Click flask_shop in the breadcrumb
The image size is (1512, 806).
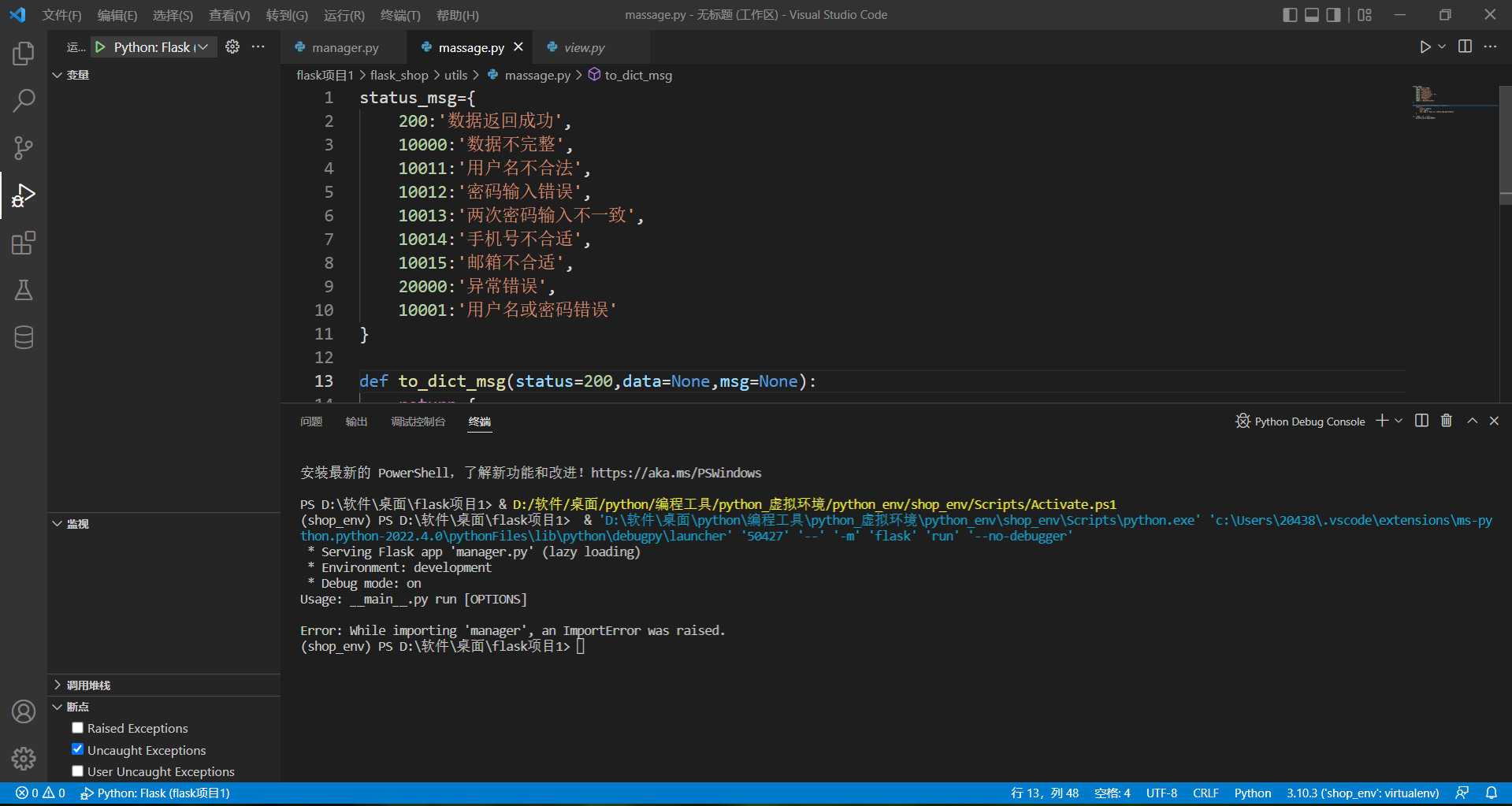point(399,75)
